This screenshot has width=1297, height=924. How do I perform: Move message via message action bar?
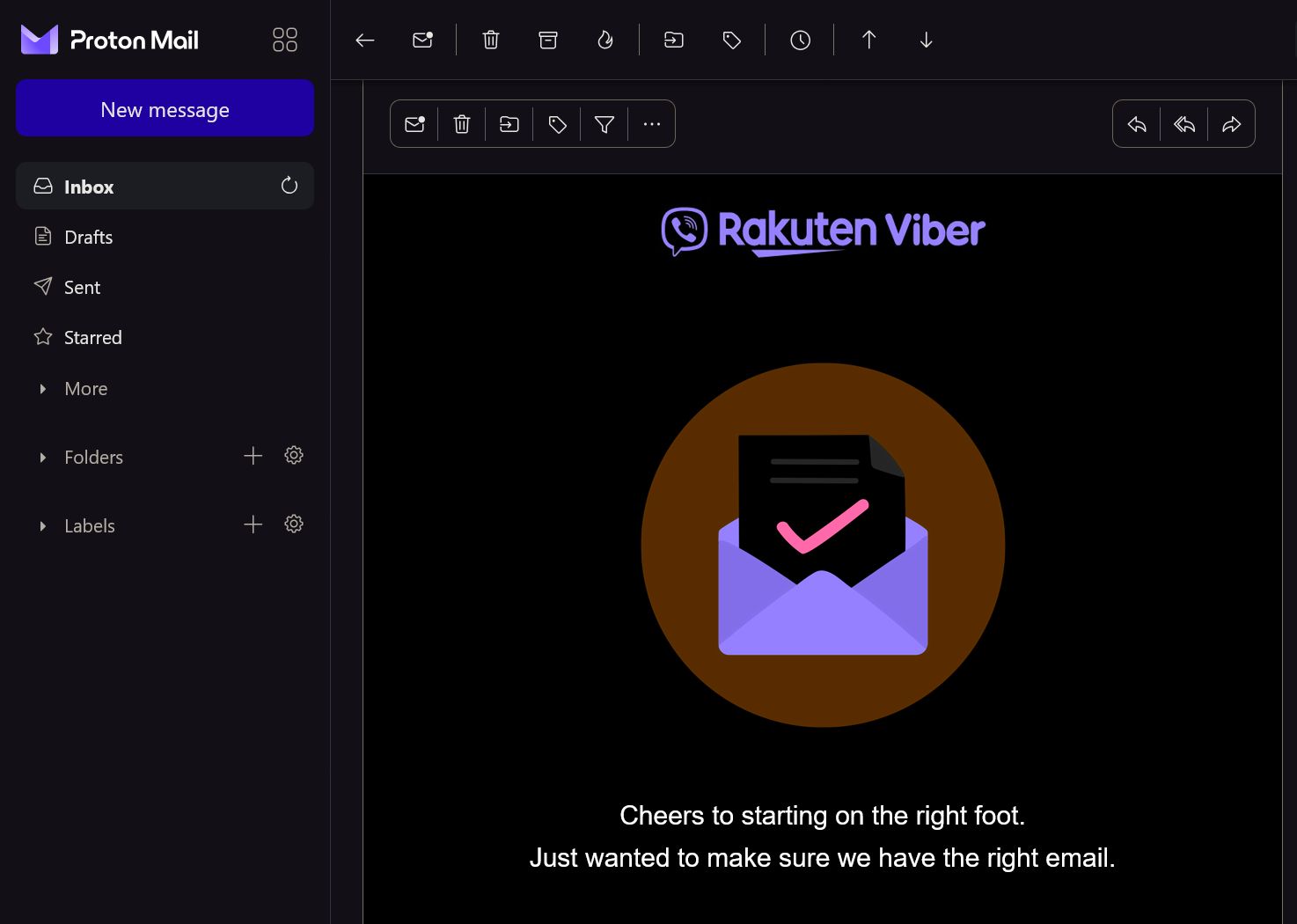(509, 124)
